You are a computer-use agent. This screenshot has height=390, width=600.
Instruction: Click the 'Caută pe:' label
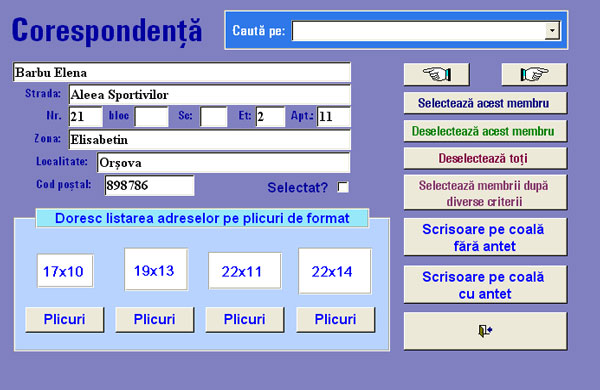[259, 31]
